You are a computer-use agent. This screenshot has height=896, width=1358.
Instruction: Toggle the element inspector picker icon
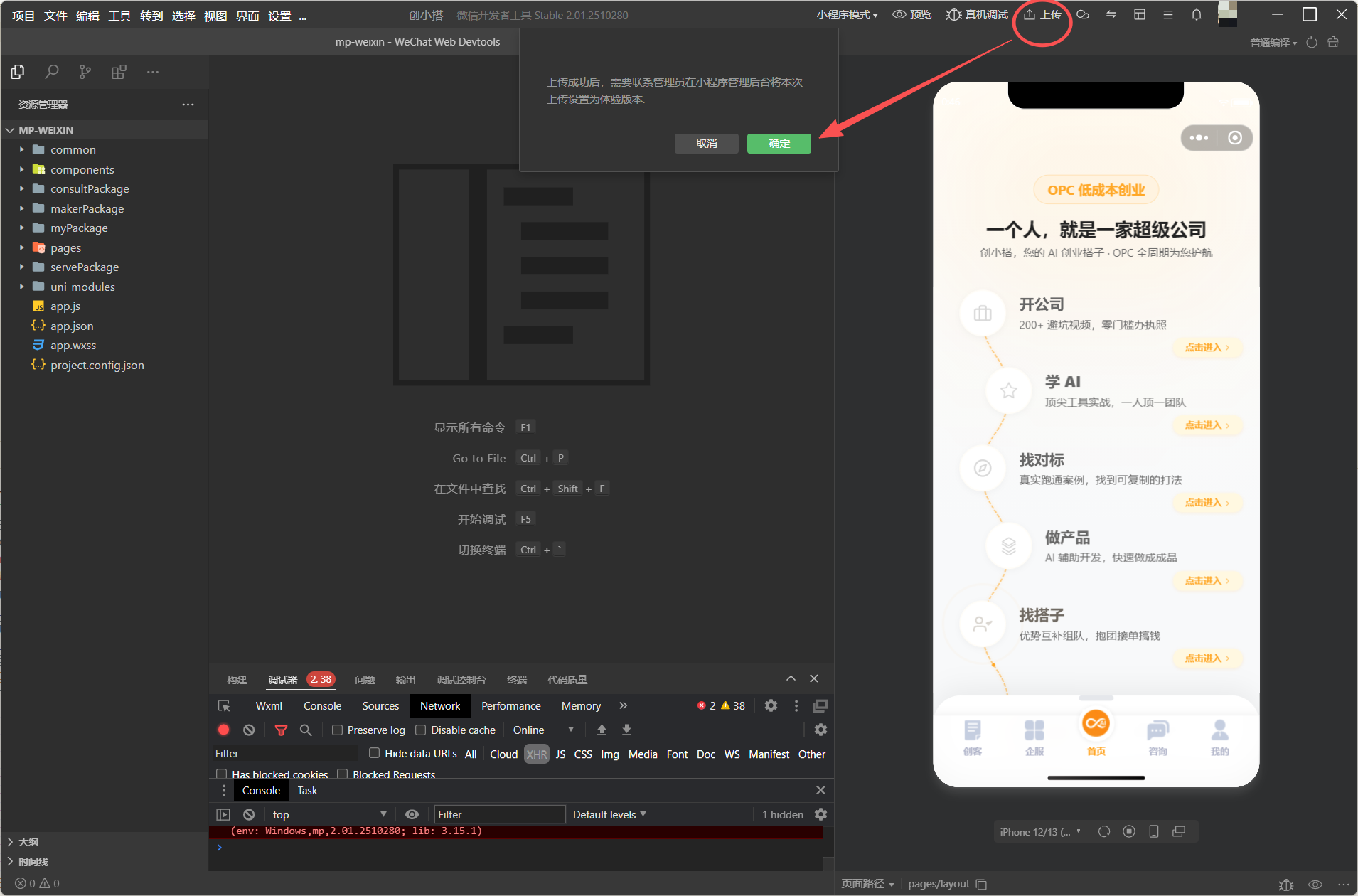pyautogui.click(x=224, y=706)
